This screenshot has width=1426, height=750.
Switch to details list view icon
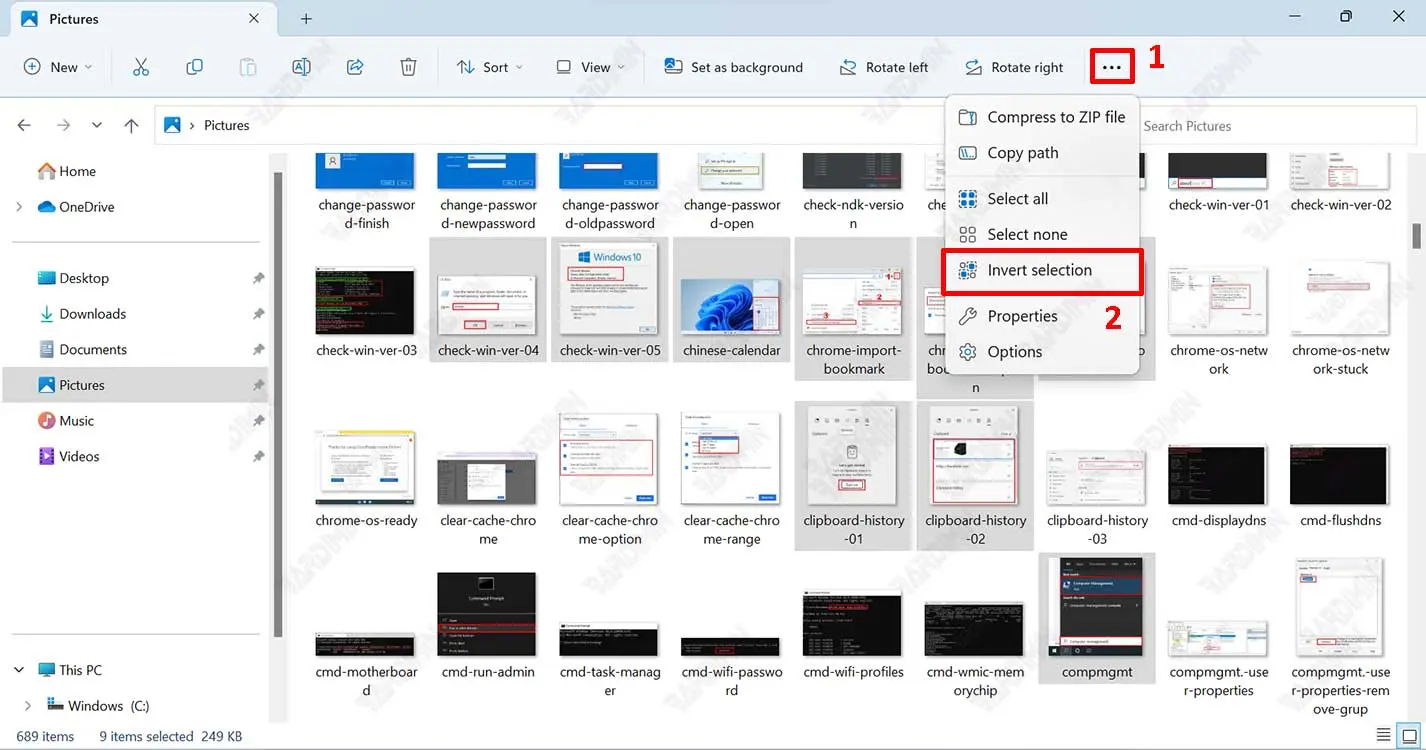[1384, 736]
